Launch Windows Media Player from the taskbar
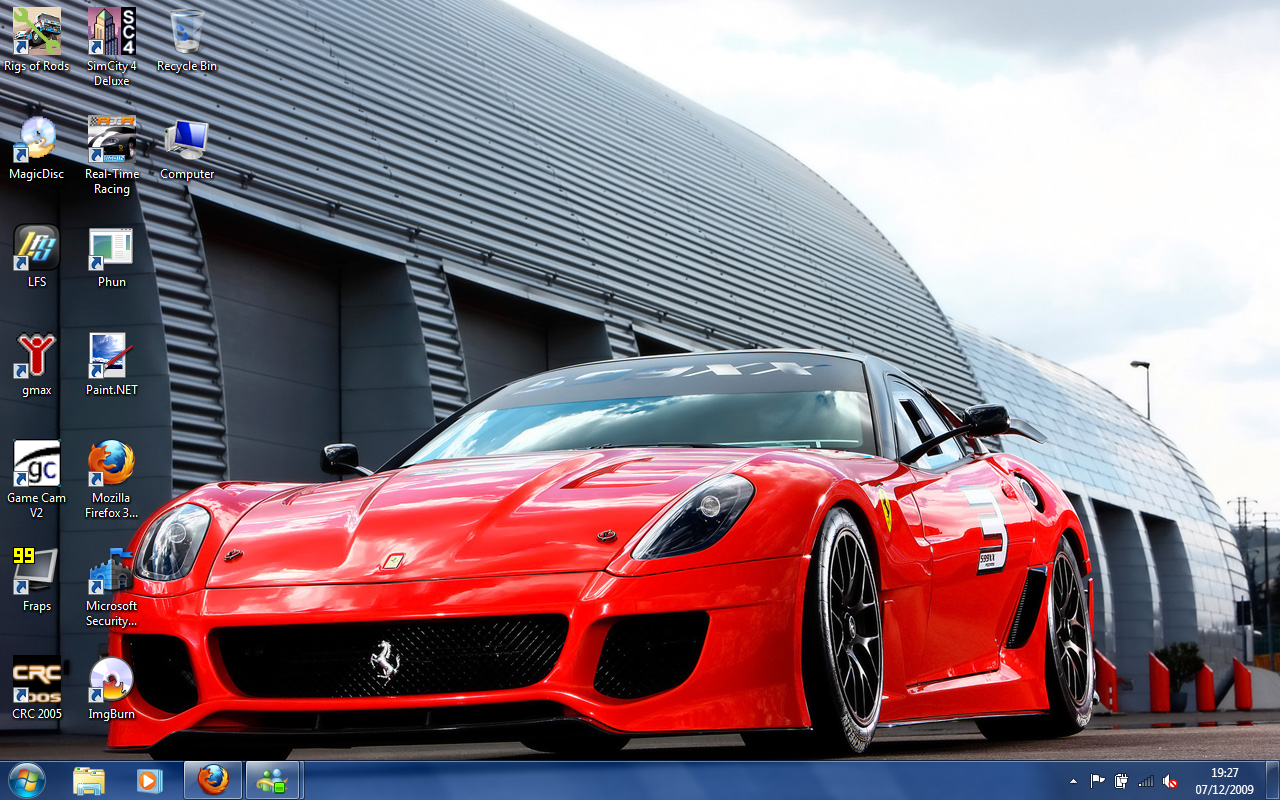This screenshot has height=800, width=1280. [150, 780]
